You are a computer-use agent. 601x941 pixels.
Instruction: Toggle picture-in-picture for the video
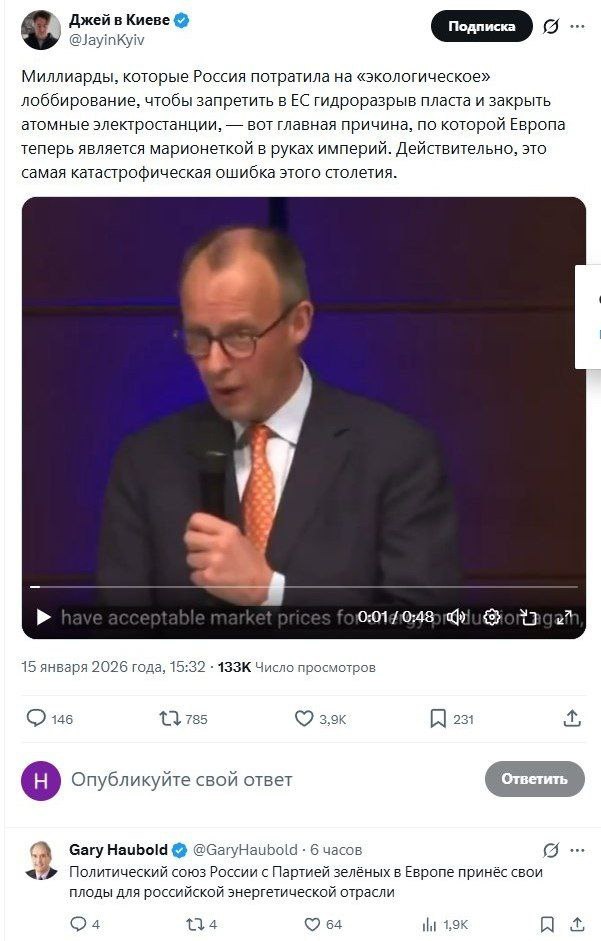[x=528, y=617]
